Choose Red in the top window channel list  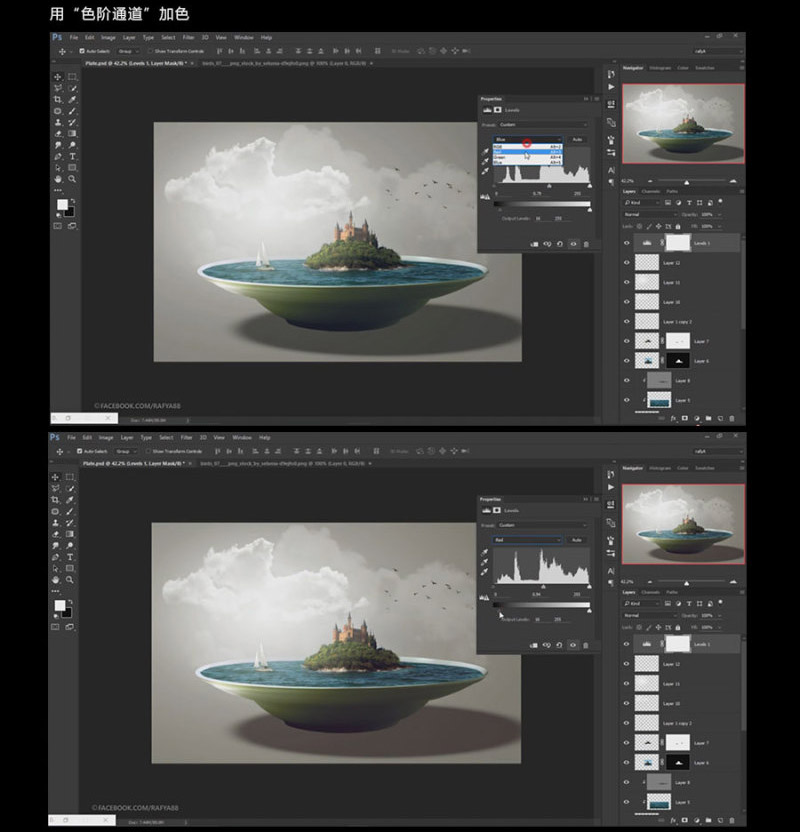click(527, 152)
